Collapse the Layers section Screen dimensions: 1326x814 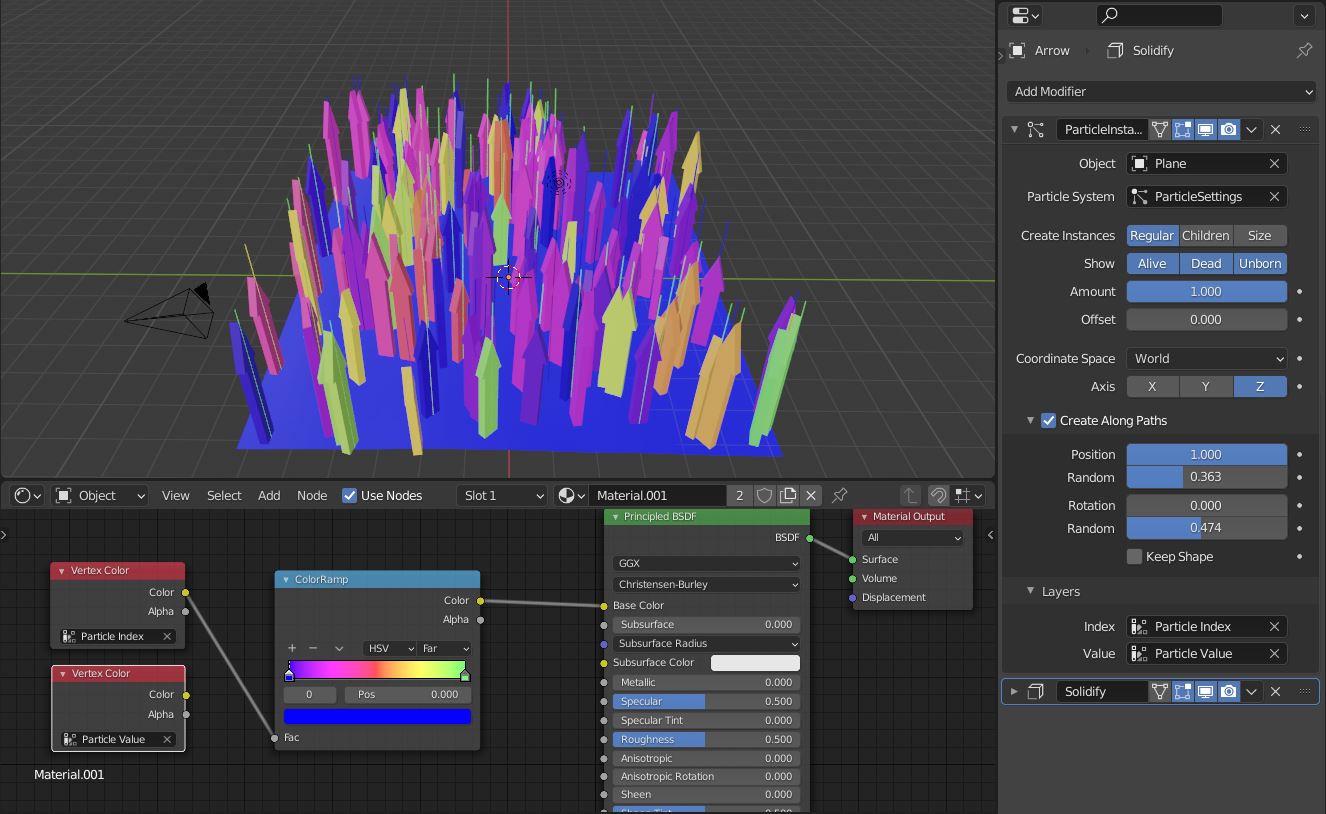click(1030, 591)
